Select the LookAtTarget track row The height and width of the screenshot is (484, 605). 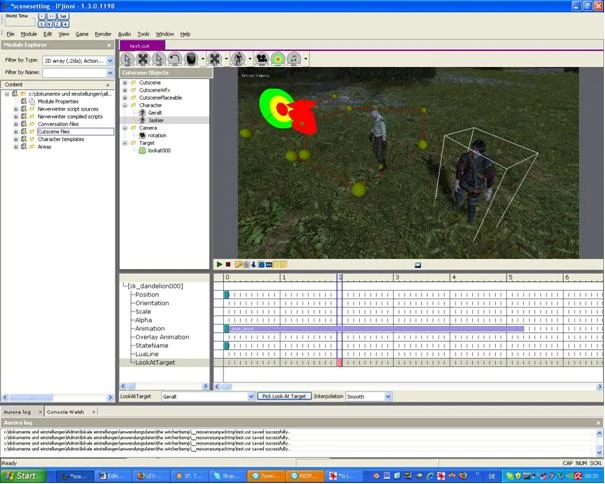(x=155, y=362)
